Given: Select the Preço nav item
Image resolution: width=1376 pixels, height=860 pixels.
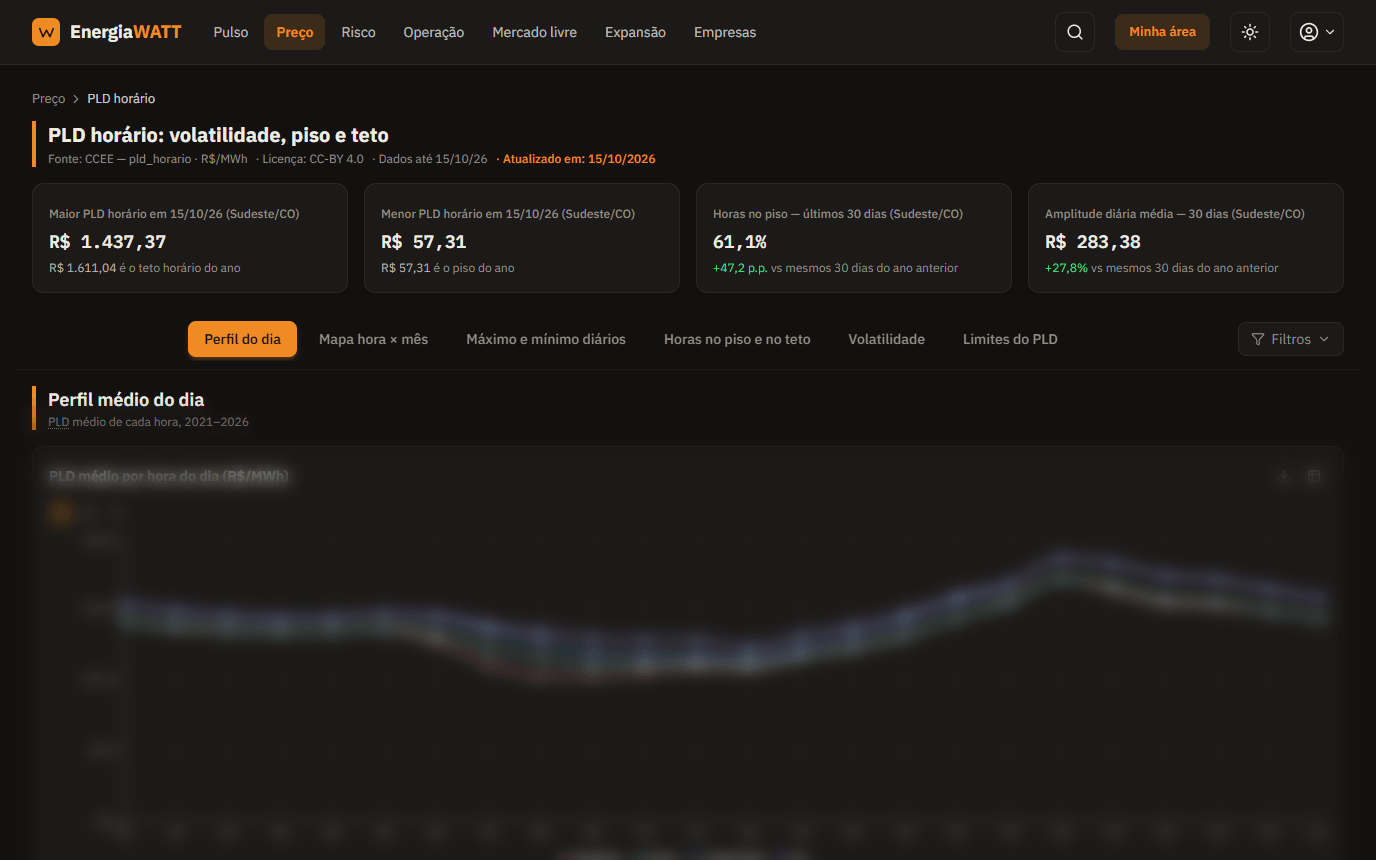Looking at the screenshot, I should tap(295, 32).
